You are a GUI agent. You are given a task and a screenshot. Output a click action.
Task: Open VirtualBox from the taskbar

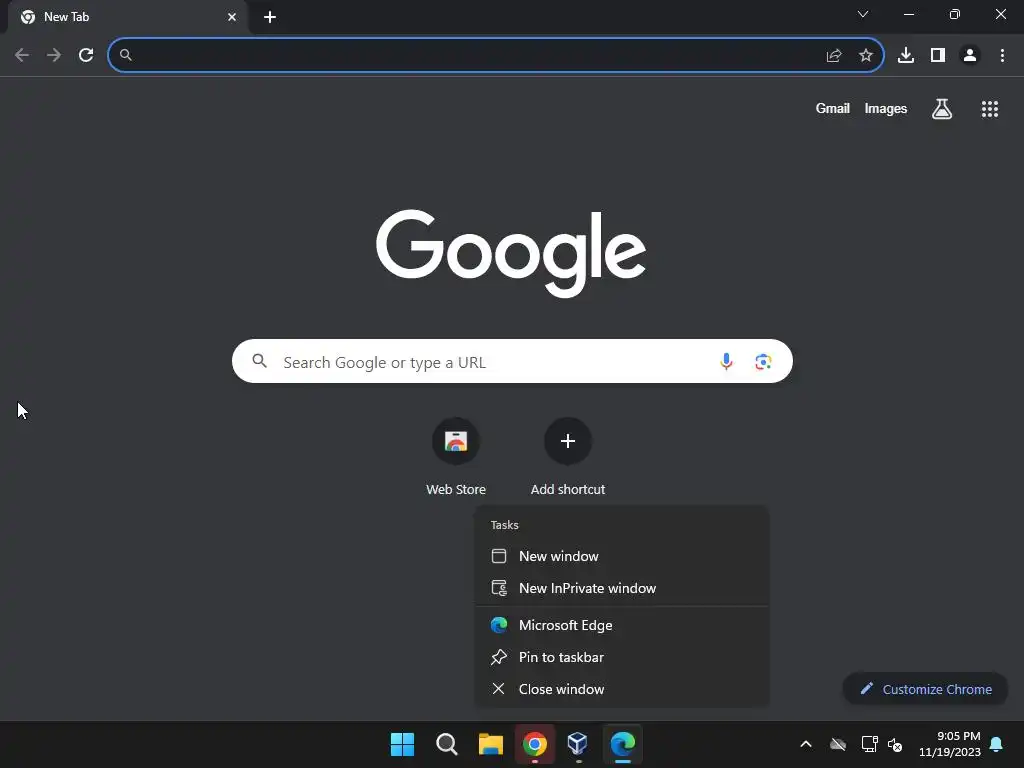578,744
